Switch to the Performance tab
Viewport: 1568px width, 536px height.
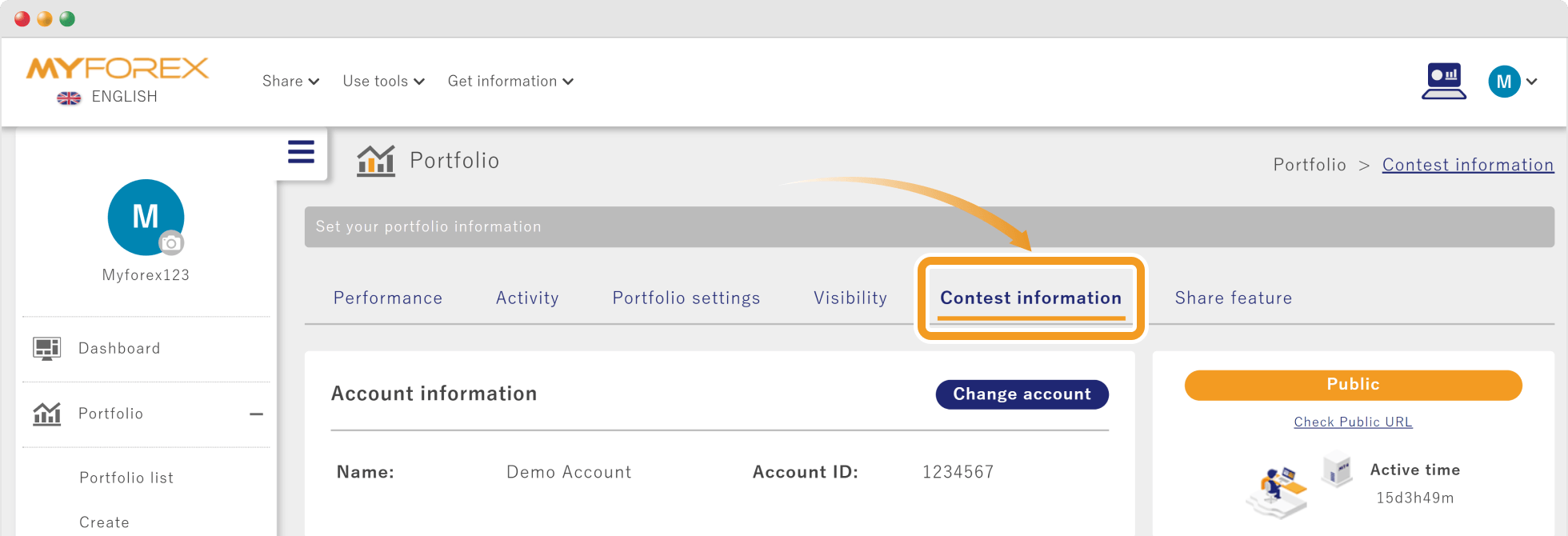click(388, 298)
